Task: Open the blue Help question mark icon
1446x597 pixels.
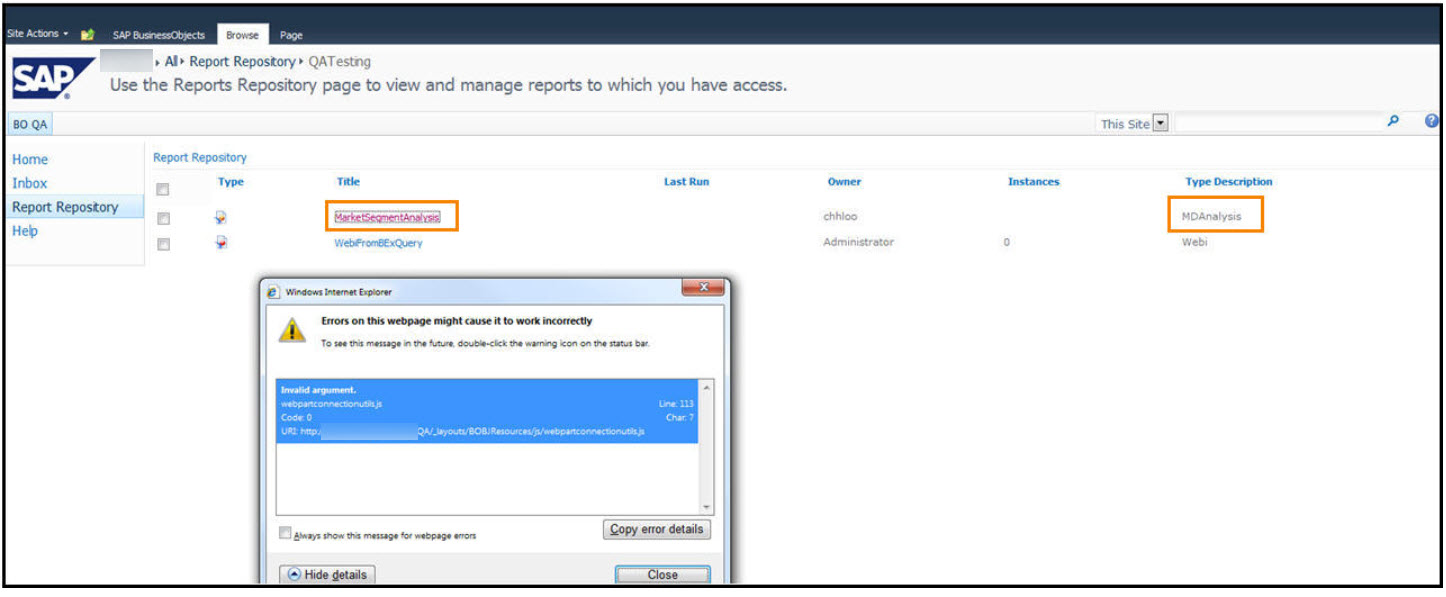Action: click(x=1432, y=122)
